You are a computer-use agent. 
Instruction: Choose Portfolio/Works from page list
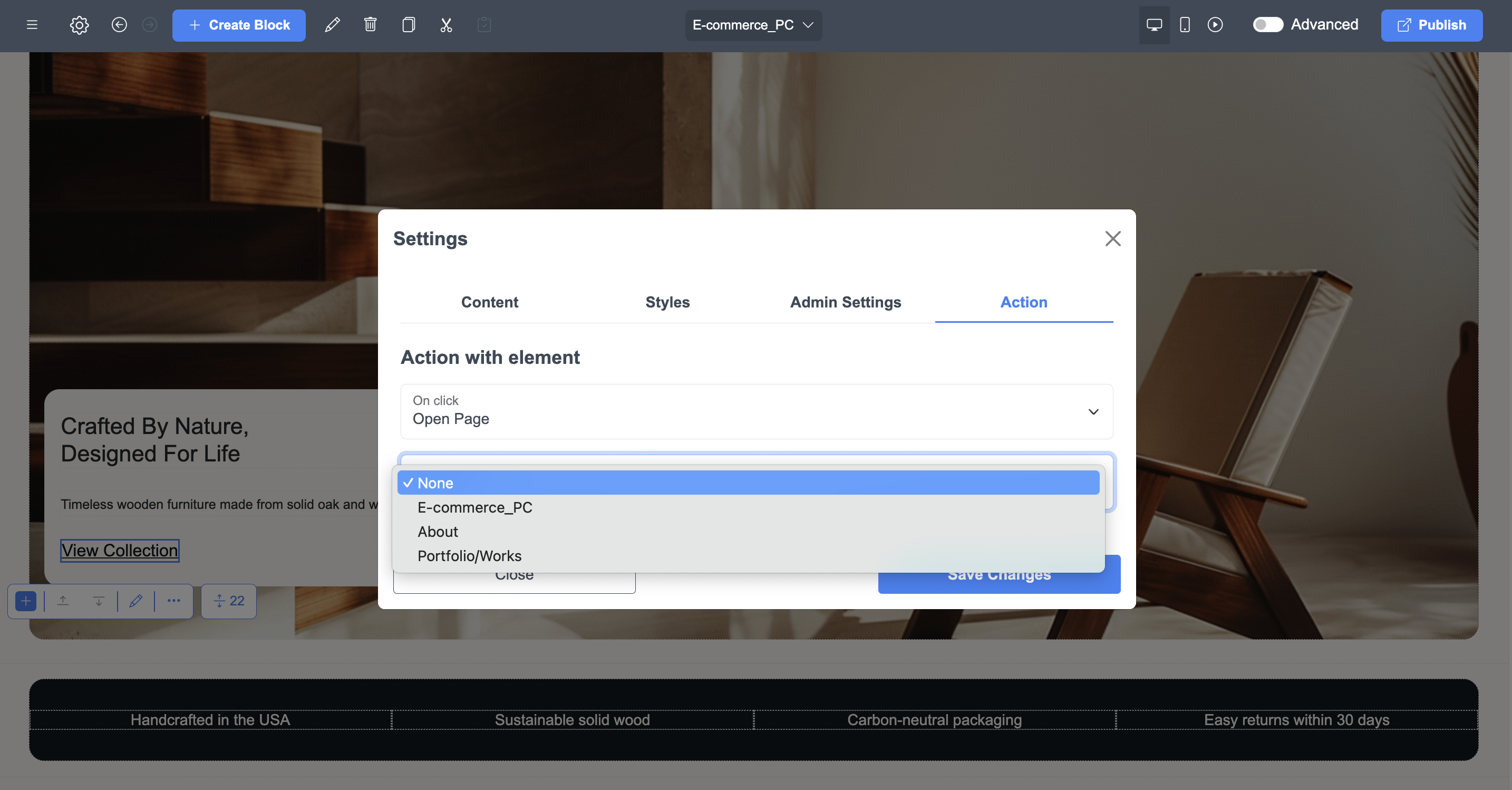pyautogui.click(x=469, y=556)
